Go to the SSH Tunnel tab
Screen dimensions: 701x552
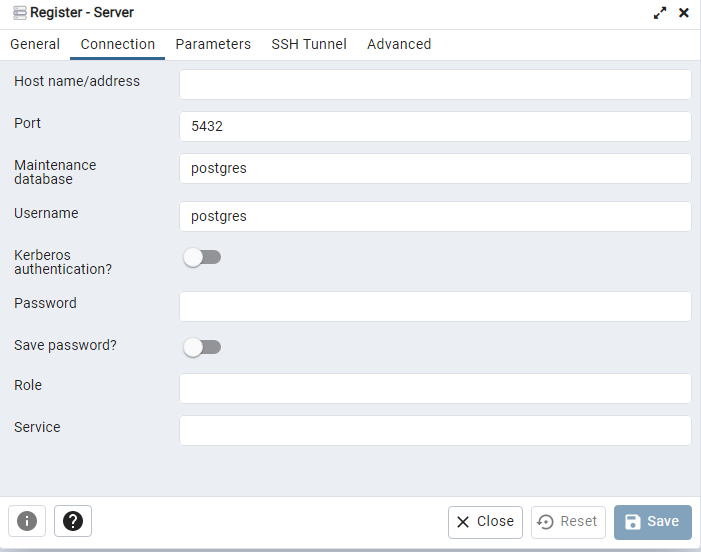tap(309, 44)
